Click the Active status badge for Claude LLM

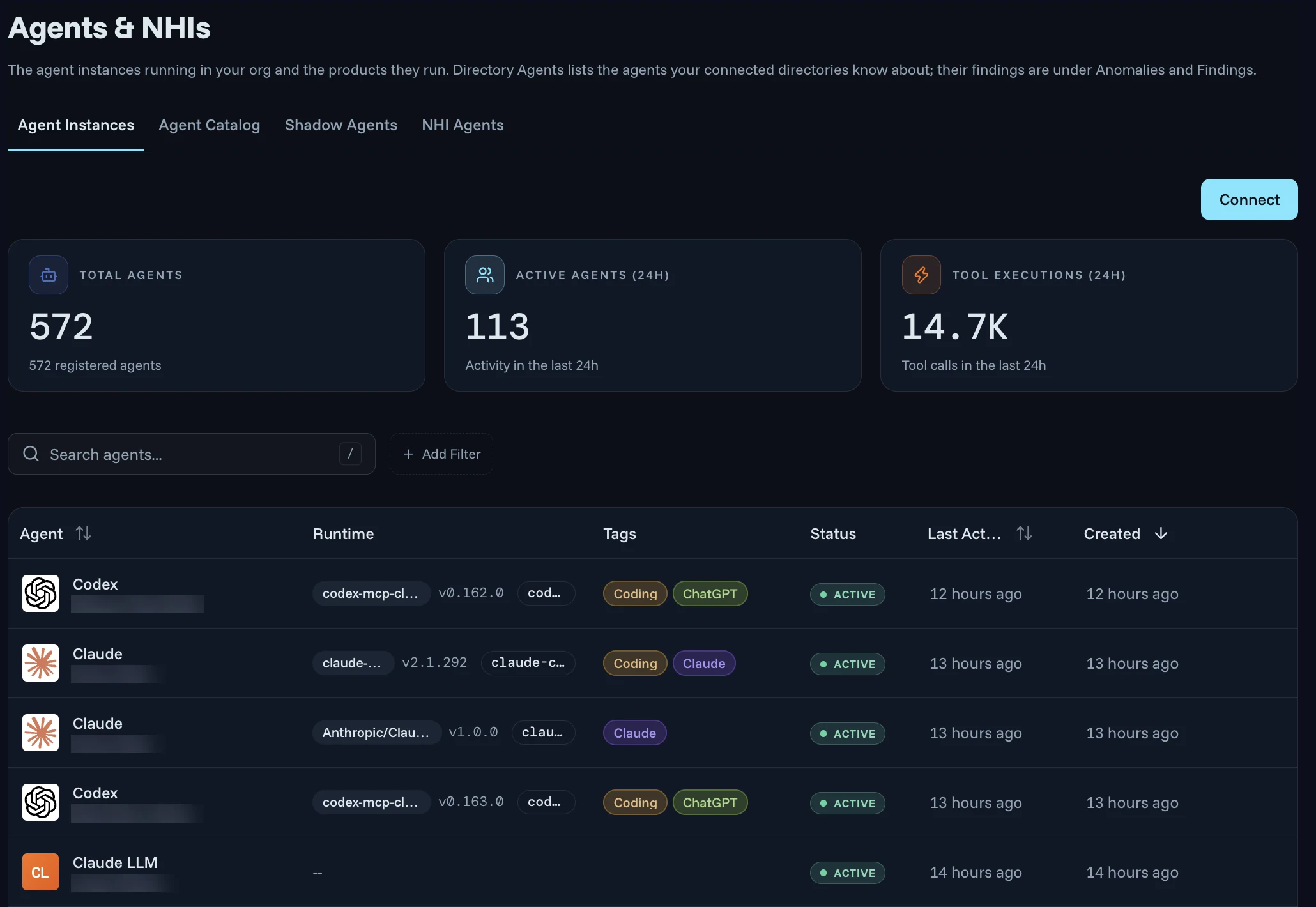(847, 873)
